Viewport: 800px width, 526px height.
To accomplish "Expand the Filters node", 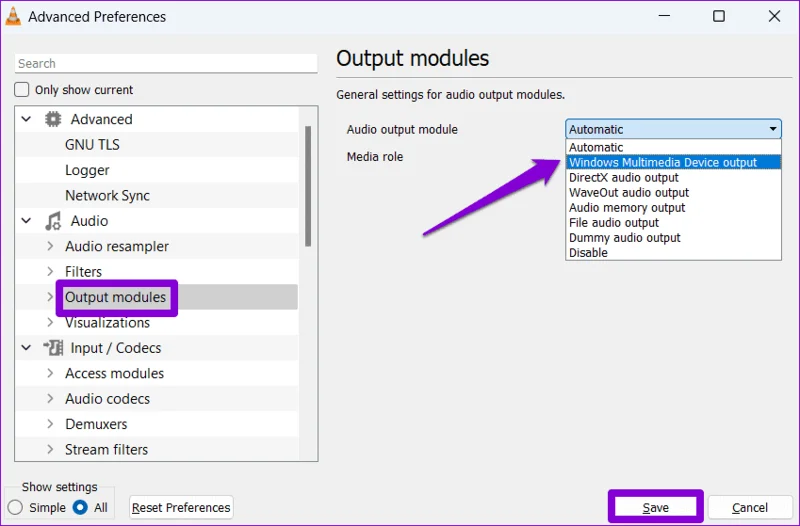I will [50, 271].
